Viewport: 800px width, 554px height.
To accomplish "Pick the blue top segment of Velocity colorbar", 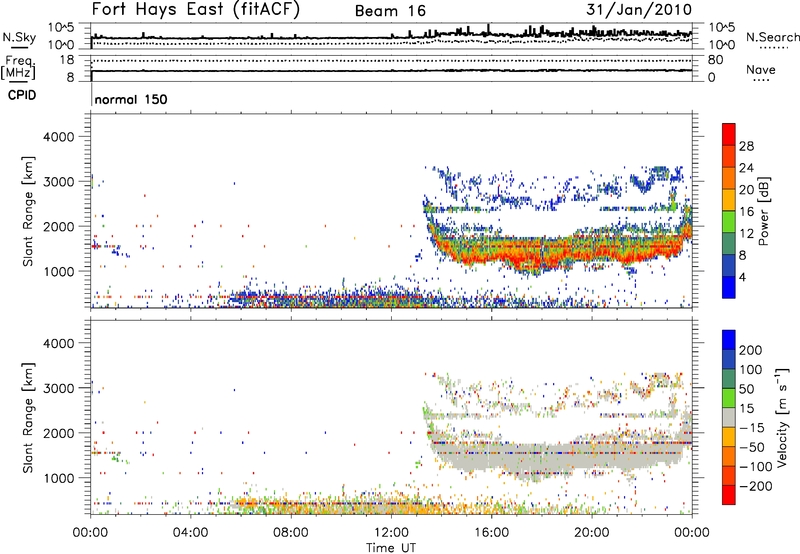I will [x=729, y=340].
